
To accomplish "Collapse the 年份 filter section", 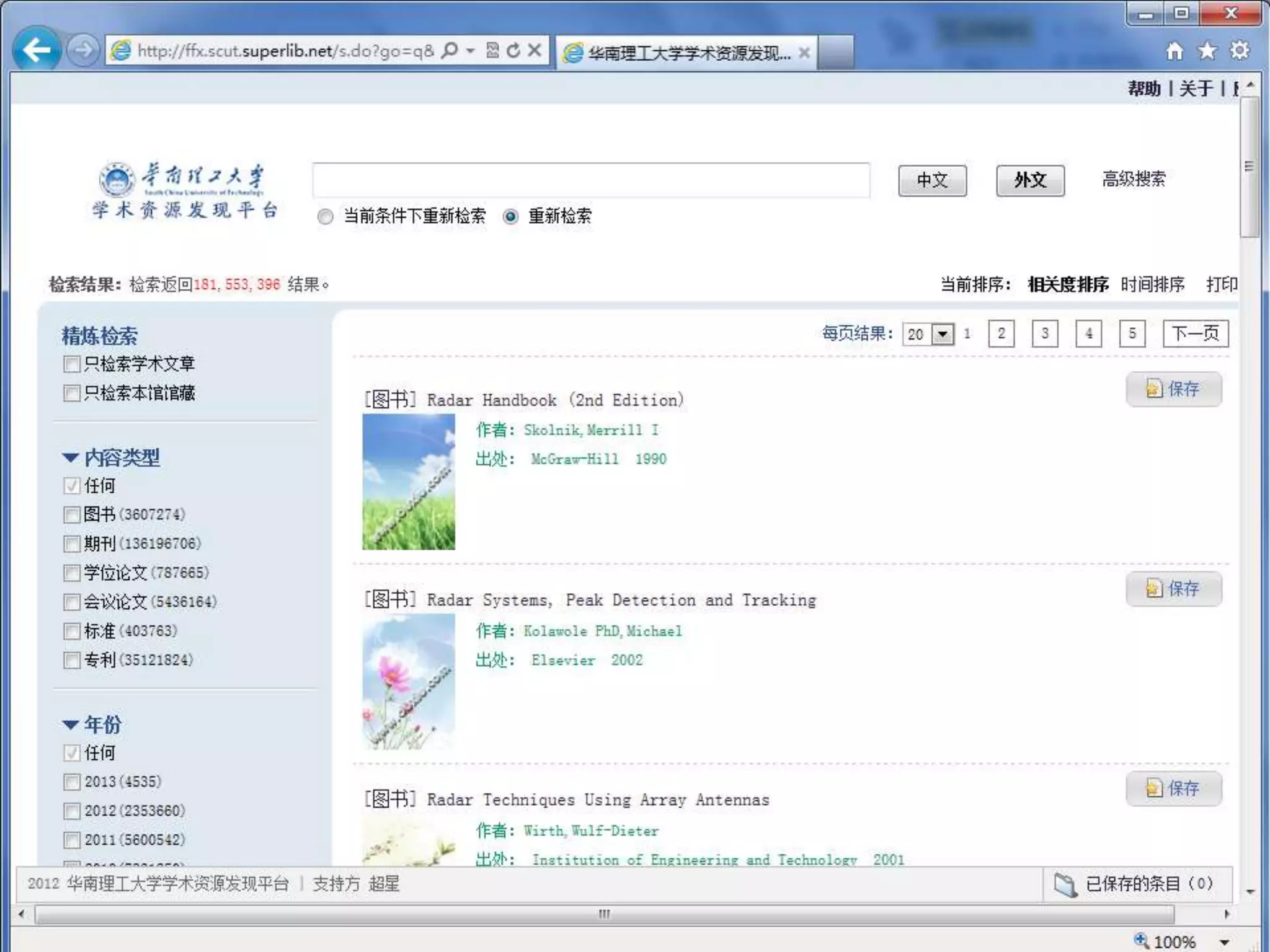I will click(71, 725).
